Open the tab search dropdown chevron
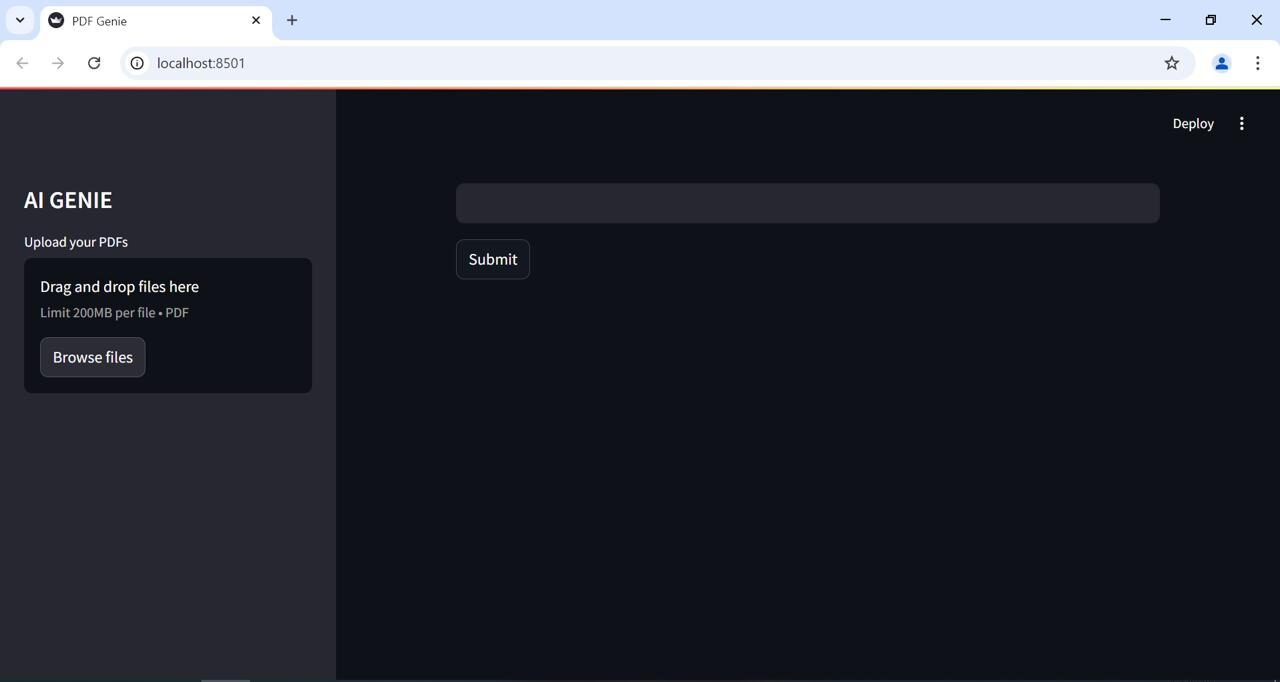 click(20, 20)
